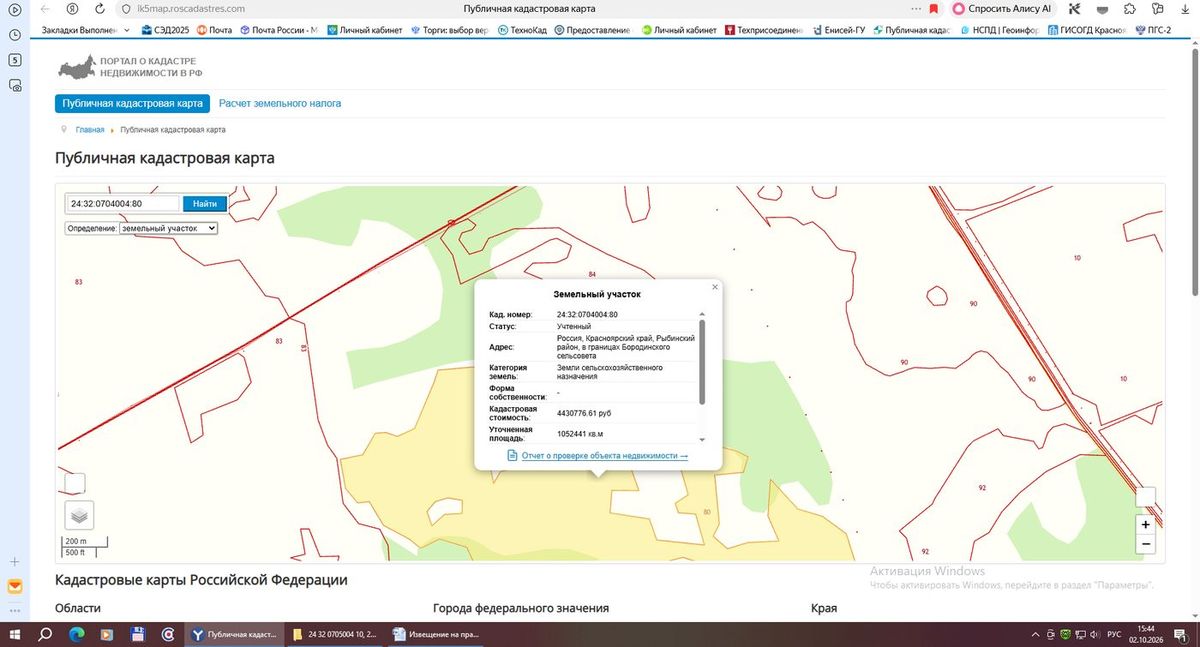
Task: Click the red bookmark icon in address bar
Action: pyautogui.click(x=934, y=8)
